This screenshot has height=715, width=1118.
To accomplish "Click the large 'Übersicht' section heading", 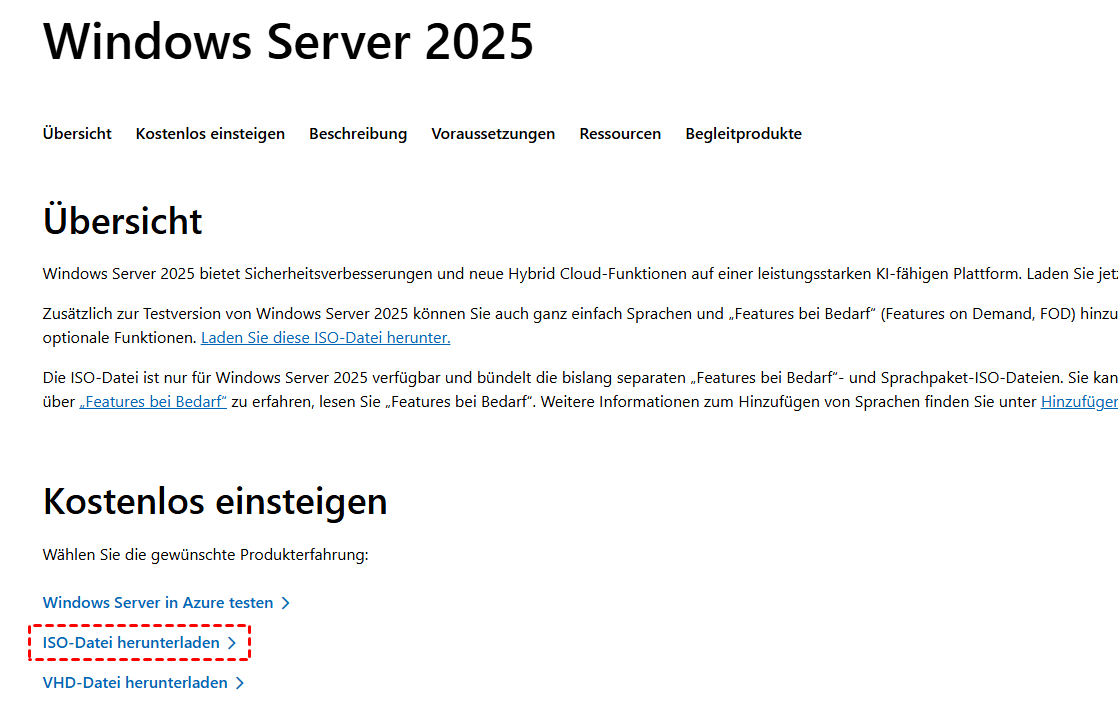I will (123, 221).
